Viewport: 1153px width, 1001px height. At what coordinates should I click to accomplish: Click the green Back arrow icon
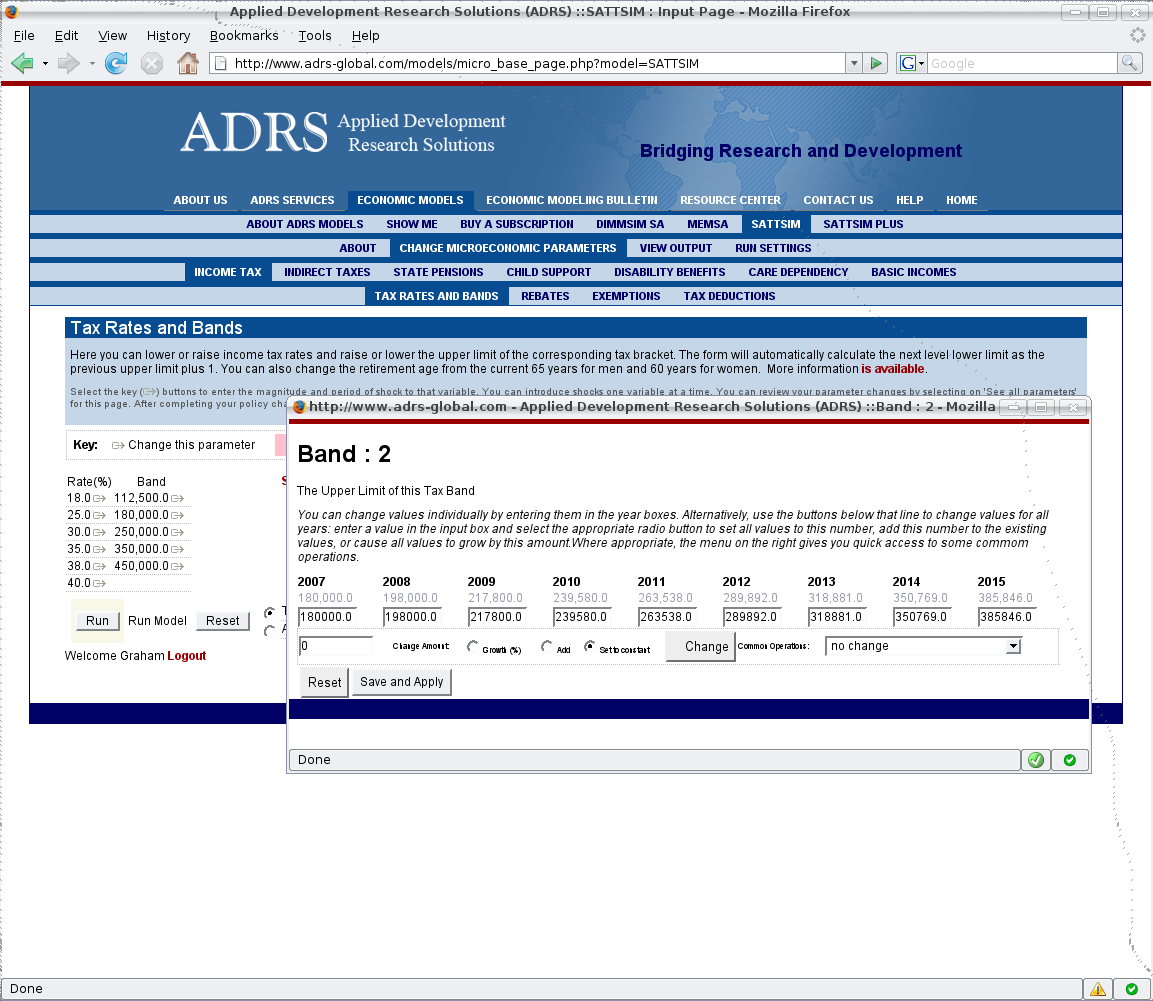click(22, 64)
